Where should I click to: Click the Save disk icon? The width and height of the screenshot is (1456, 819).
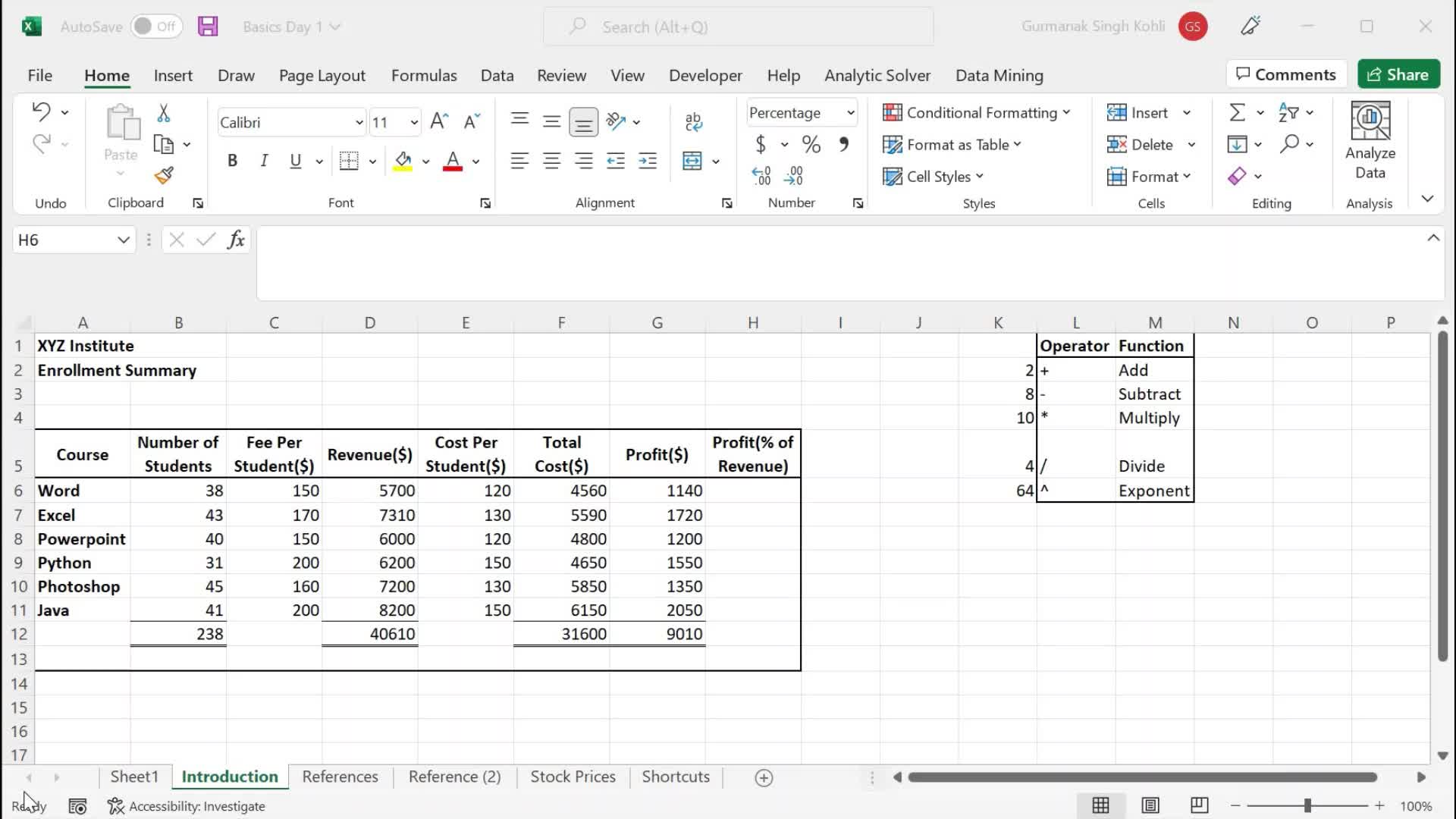(x=208, y=27)
